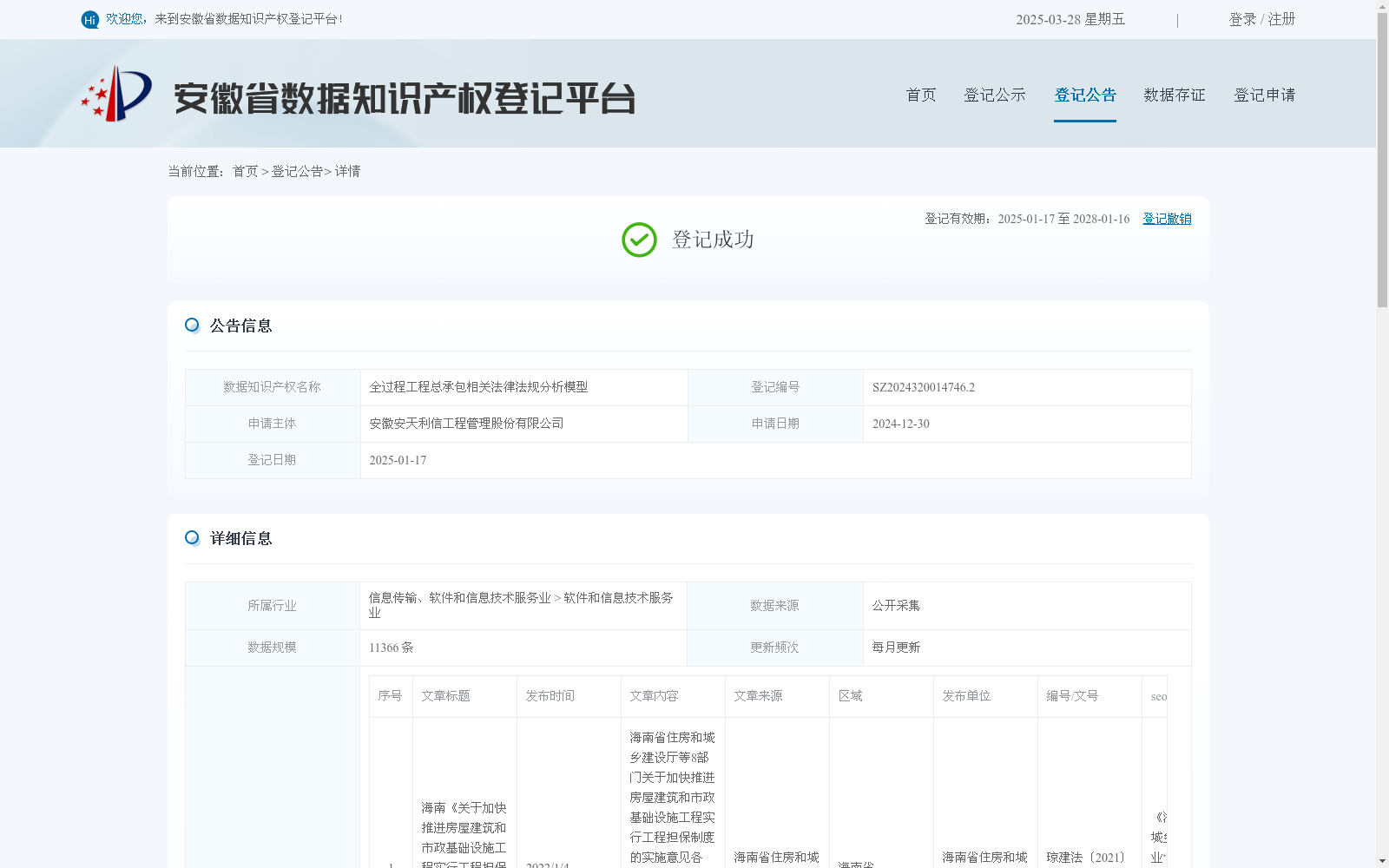Click 登记公告 in the breadcrumb
This screenshot has height=868, width=1389.
(297, 171)
